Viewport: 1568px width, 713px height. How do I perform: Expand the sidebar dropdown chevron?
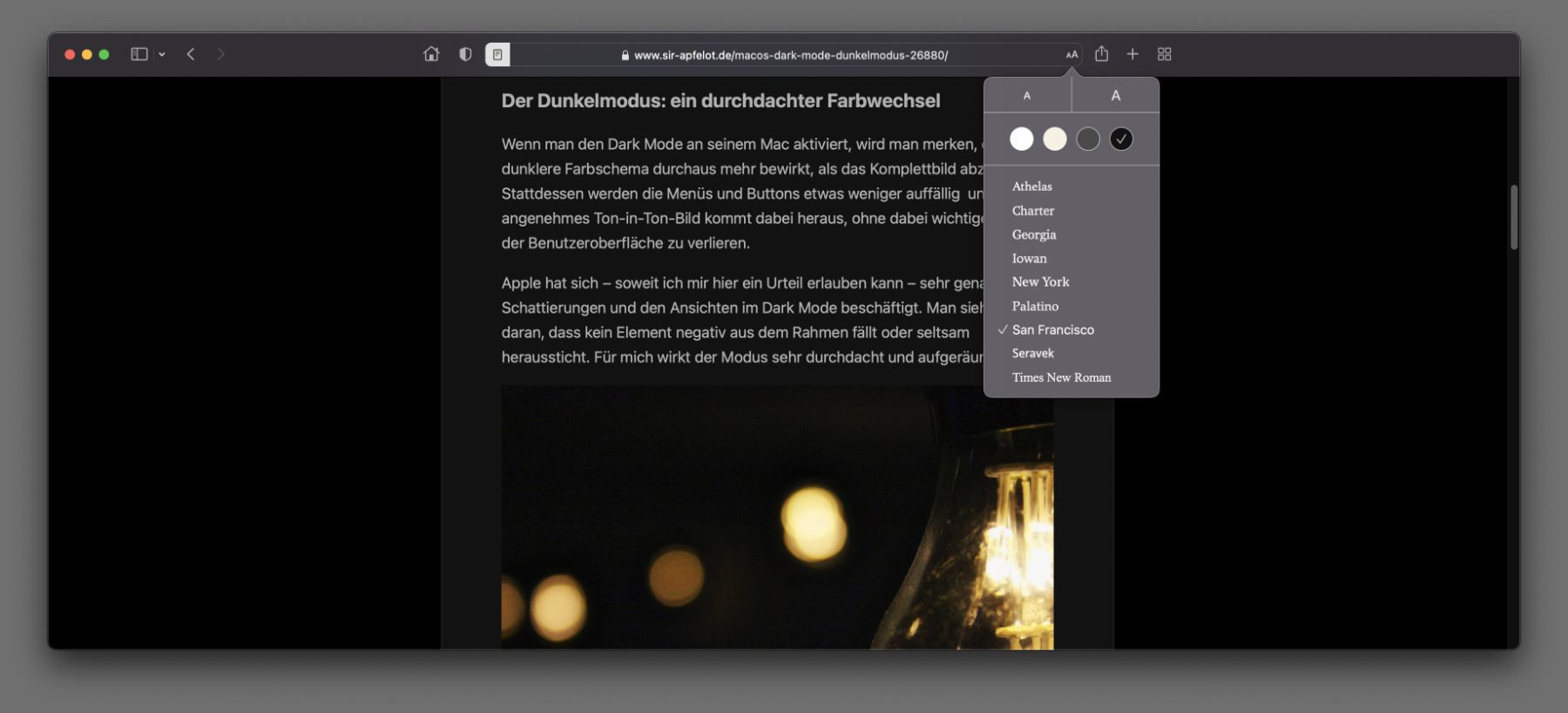[x=162, y=54]
